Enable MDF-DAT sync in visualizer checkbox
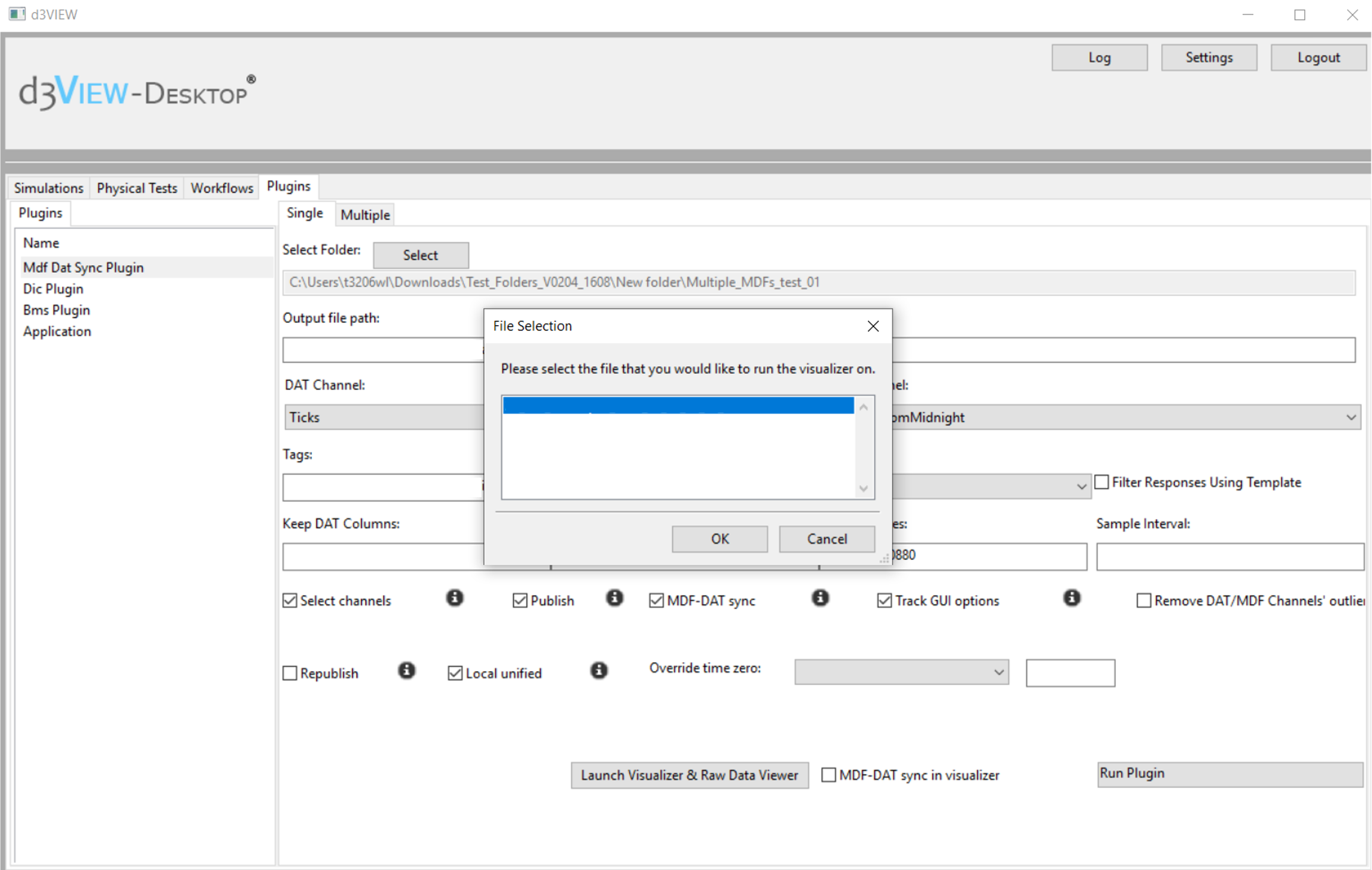 pyautogui.click(x=829, y=775)
